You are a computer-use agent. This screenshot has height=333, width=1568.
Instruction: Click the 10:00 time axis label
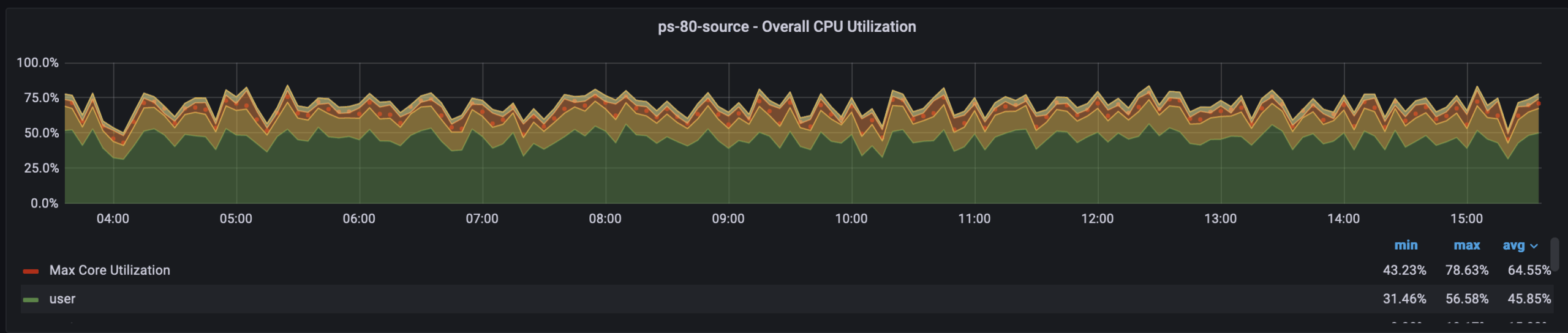[x=851, y=219]
